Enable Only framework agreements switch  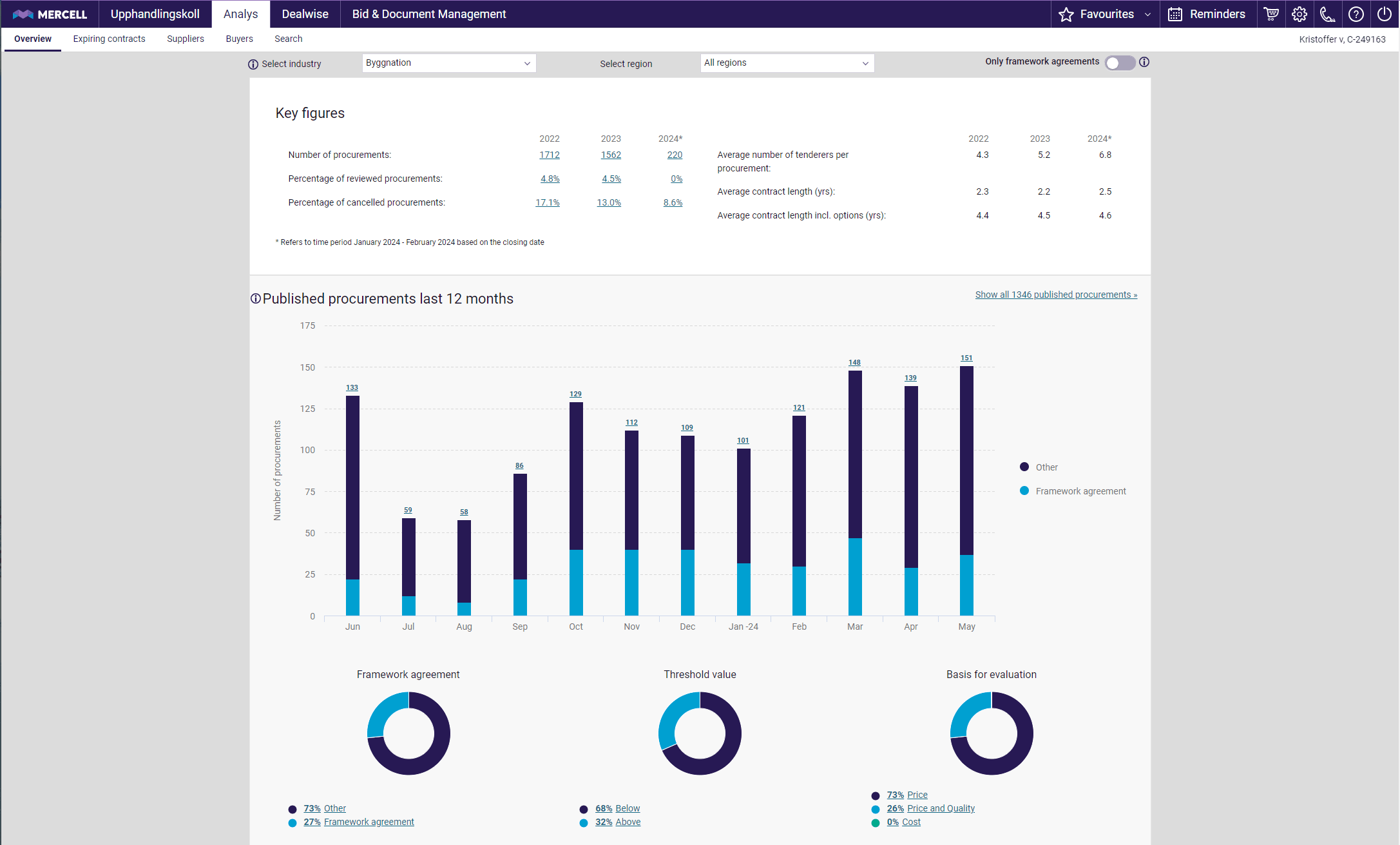(1120, 63)
